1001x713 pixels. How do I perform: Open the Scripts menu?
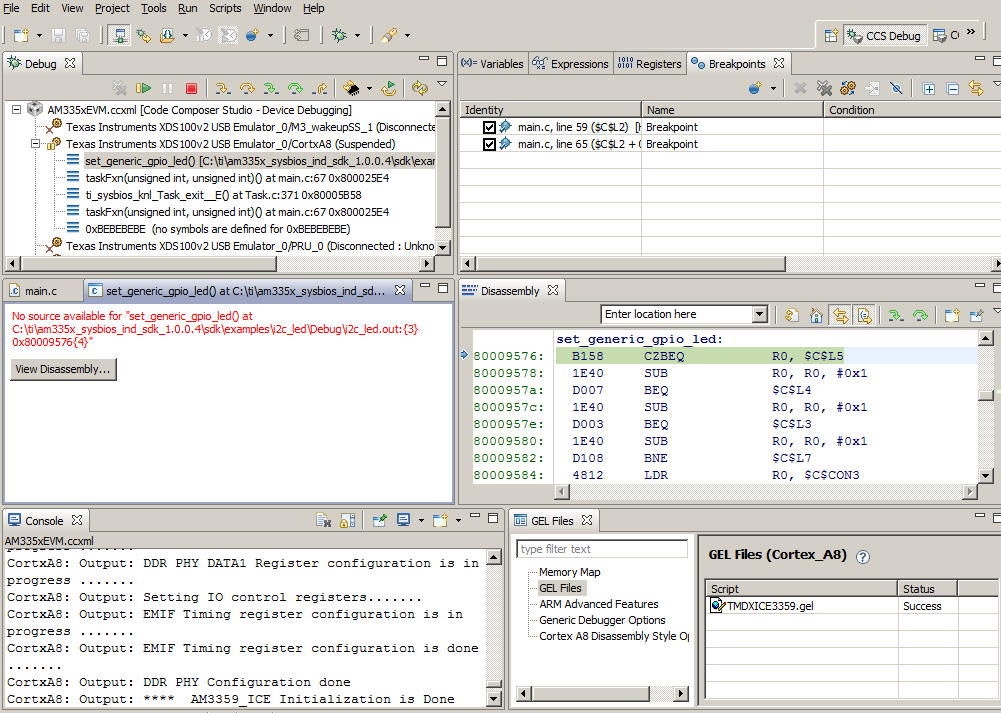[x=225, y=8]
